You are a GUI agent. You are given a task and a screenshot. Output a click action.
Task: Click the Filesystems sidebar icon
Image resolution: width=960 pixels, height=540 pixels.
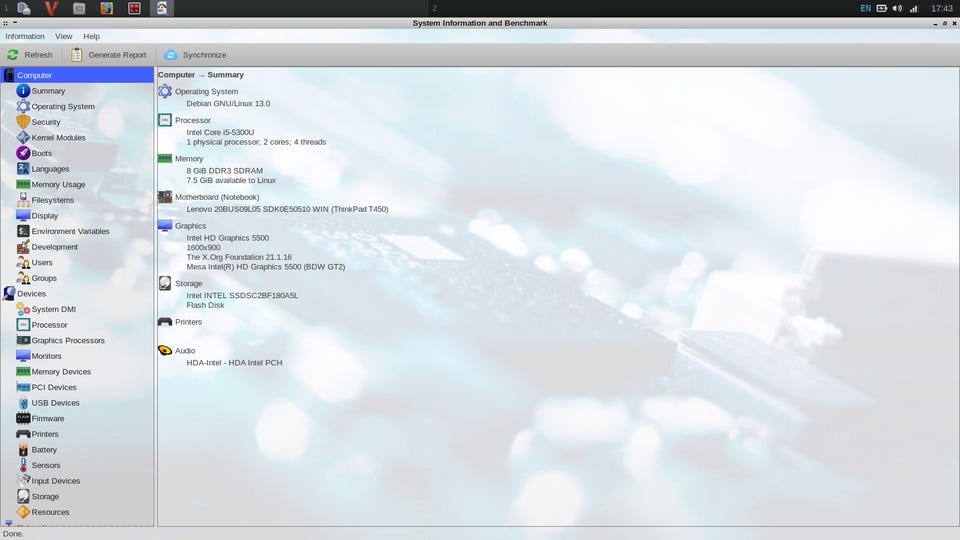[23, 200]
